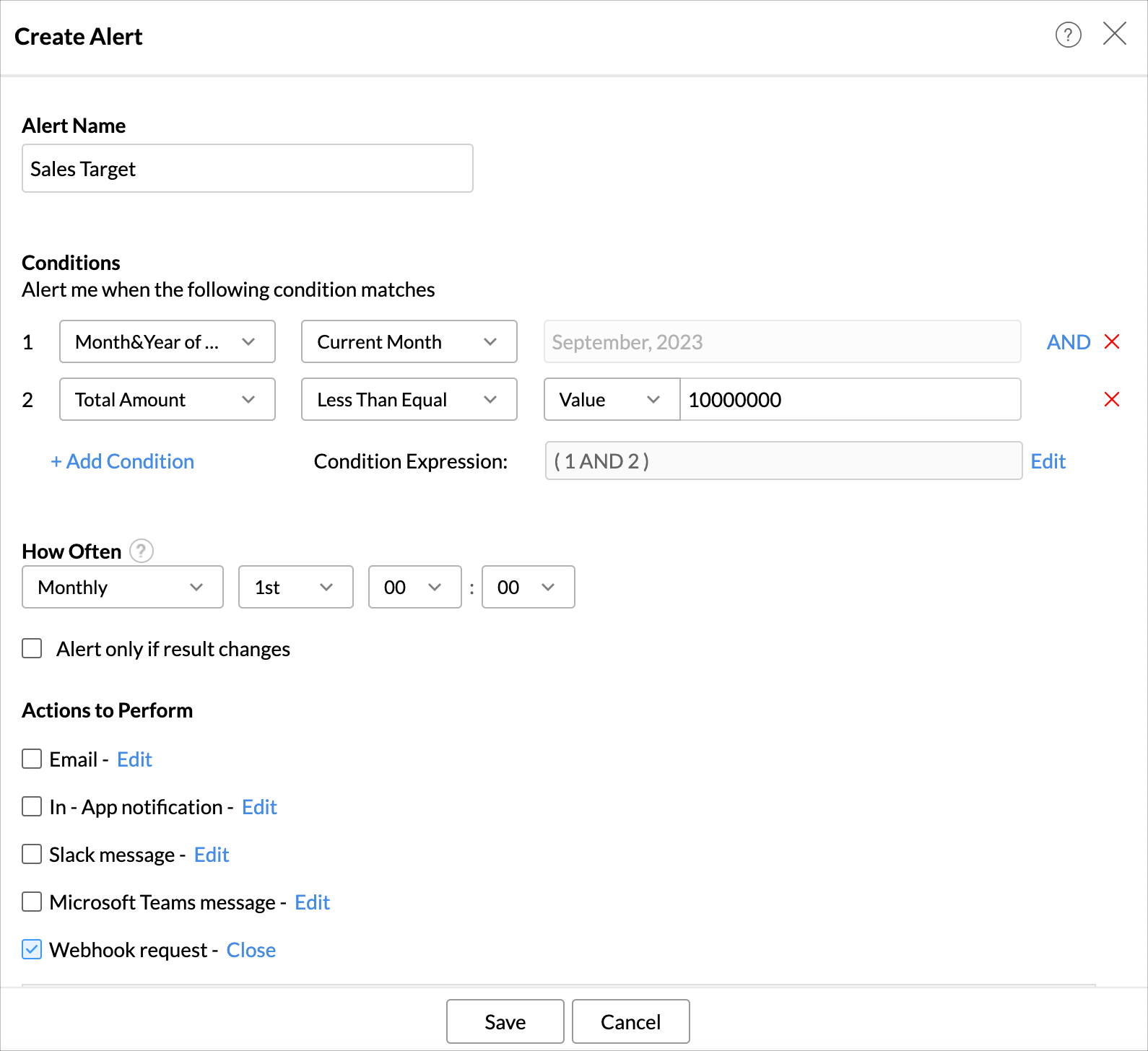Toggle the AND operator link
Image resolution: width=1148 pixels, height=1051 pixels.
point(1069,342)
